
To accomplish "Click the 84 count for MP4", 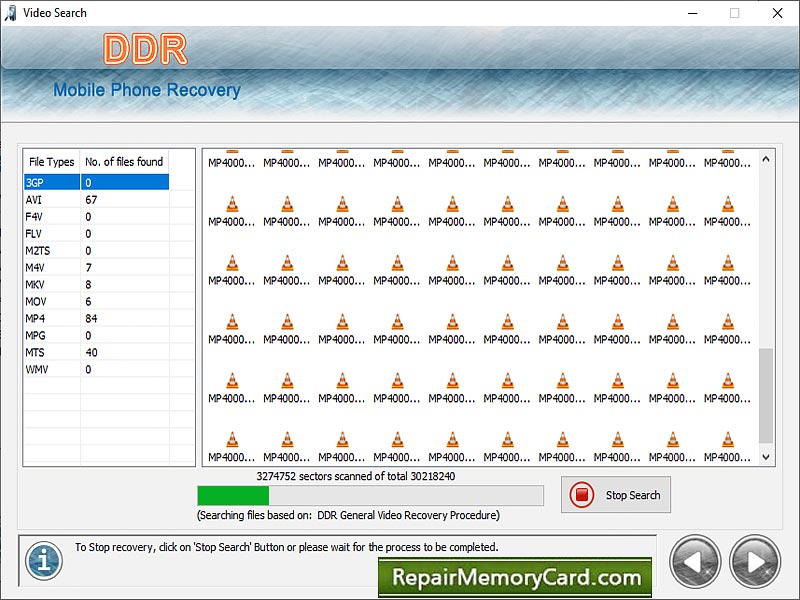I will pyautogui.click(x=91, y=318).
